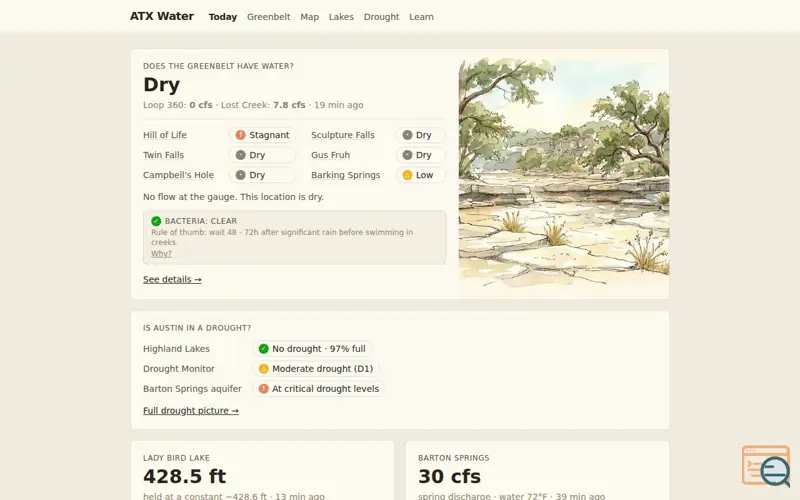The image size is (800, 500).
Task: Click the Low status icon for Barking Springs
Action: point(407,174)
